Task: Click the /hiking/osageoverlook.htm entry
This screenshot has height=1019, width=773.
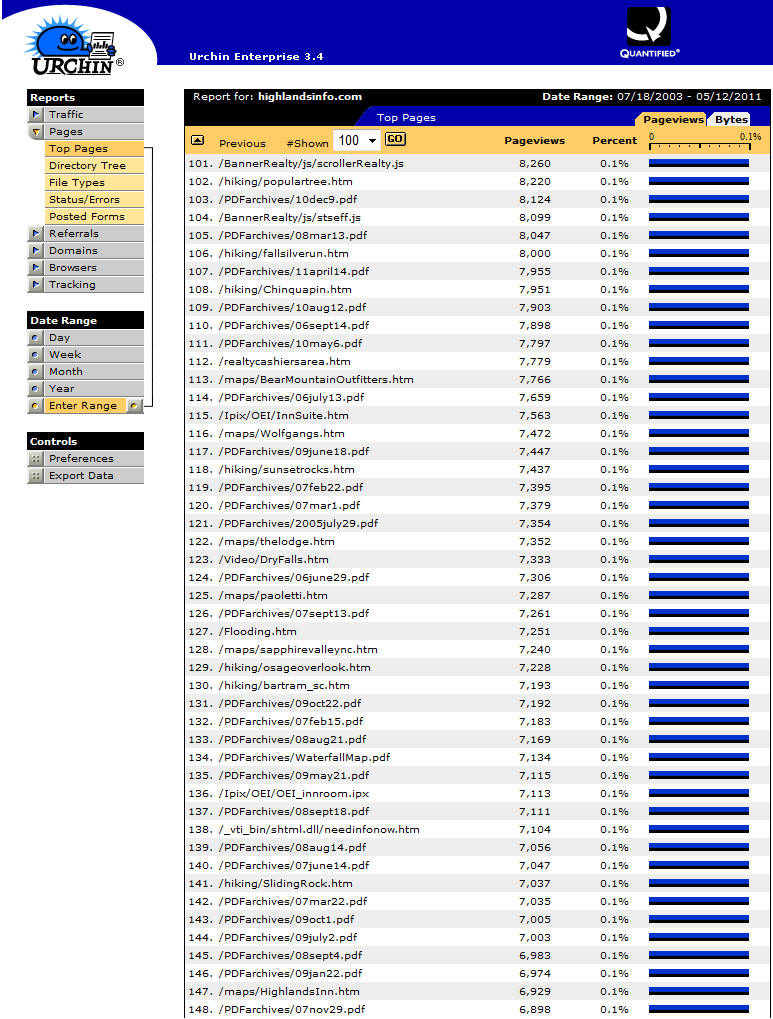Action: point(295,667)
